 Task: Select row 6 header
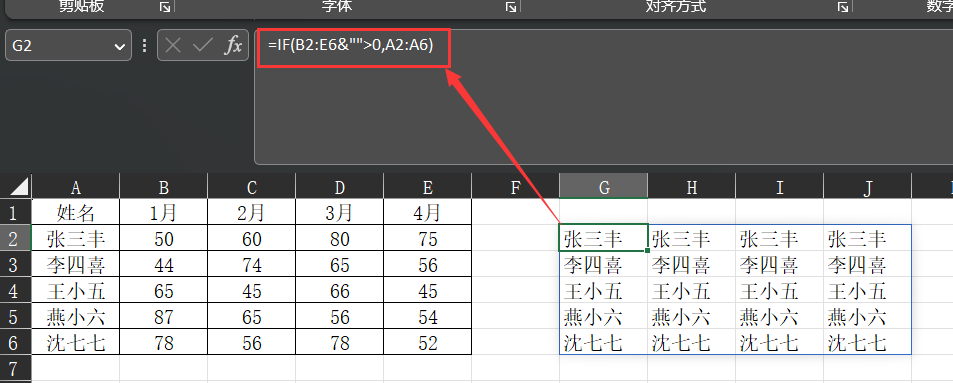15,342
